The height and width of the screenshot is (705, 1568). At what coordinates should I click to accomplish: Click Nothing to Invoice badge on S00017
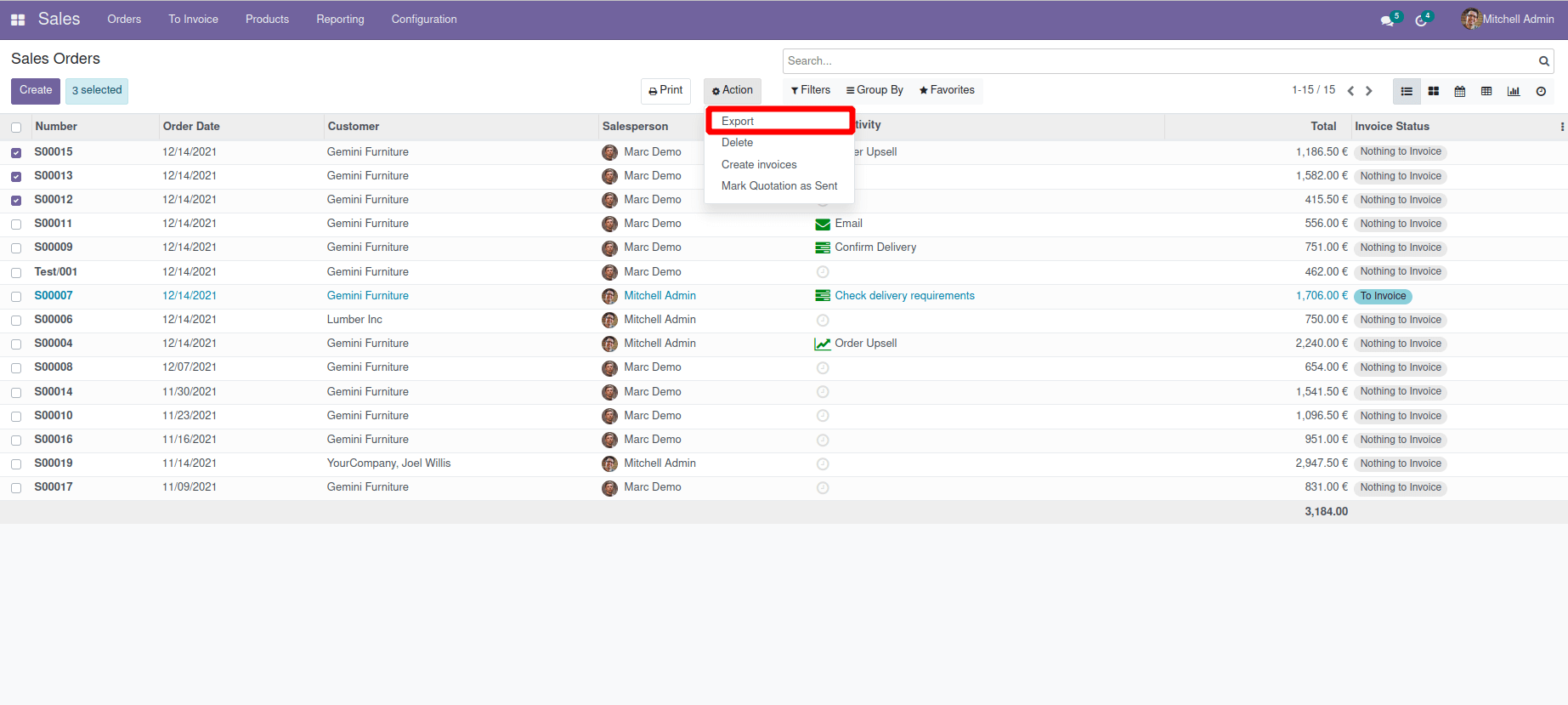(x=1401, y=488)
